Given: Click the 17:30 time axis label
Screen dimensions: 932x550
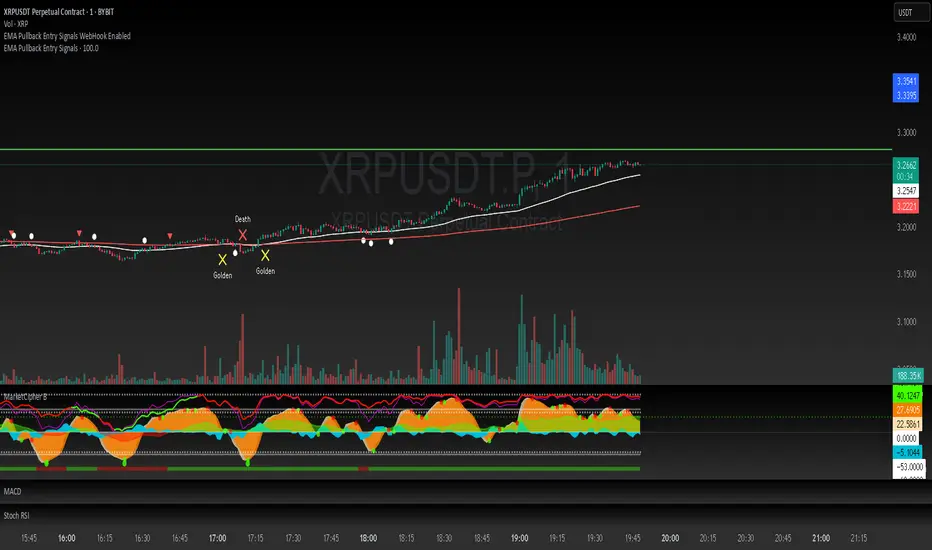Looking at the screenshot, I should [x=293, y=538].
